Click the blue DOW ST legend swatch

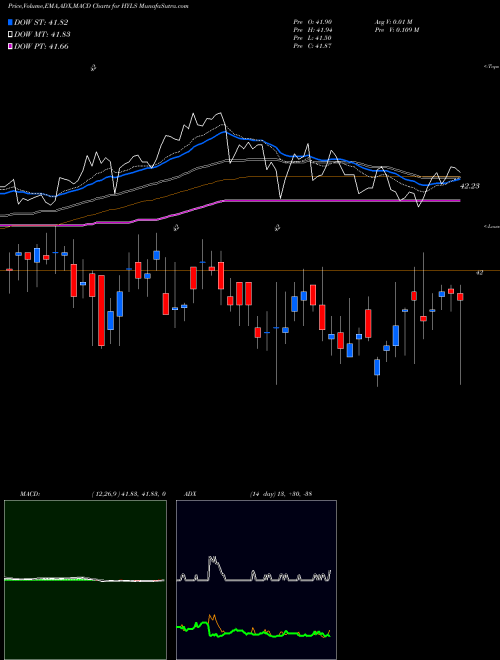(x=10, y=22)
